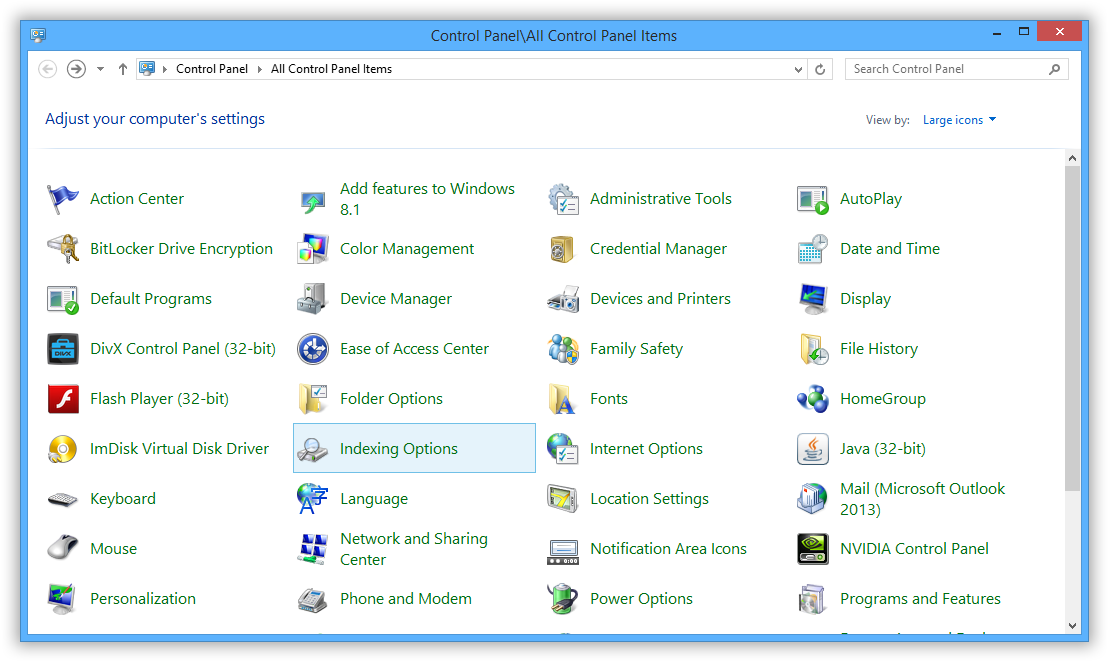Click the Indexing Options magnifier icon
This screenshot has width=1109, height=662.
tap(312, 450)
